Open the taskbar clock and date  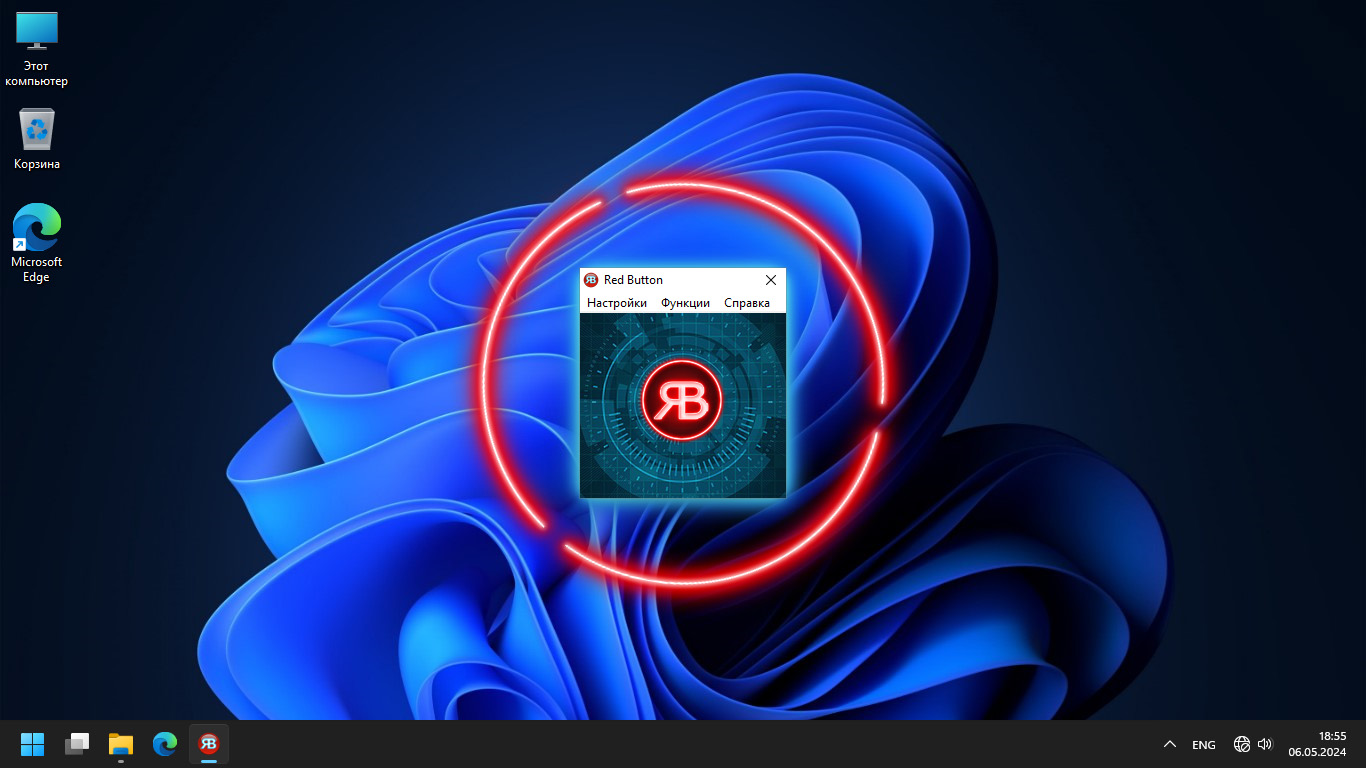pos(1317,744)
